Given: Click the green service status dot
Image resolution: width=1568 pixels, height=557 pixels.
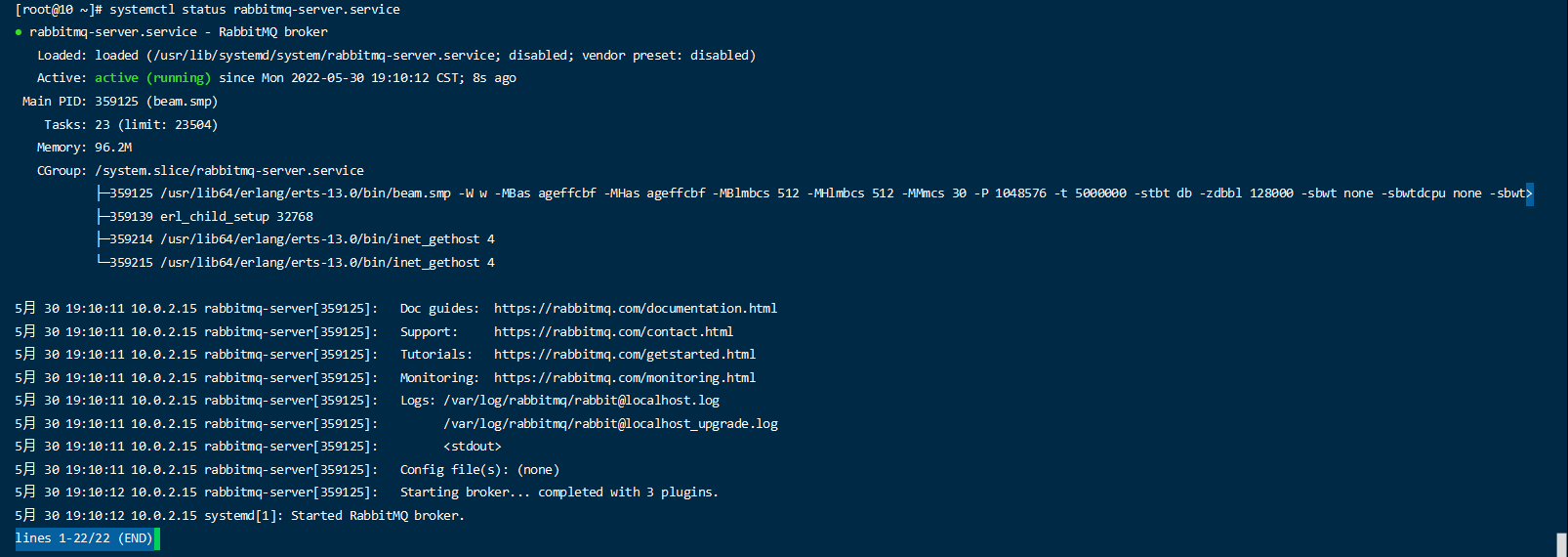Looking at the screenshot, I should [19, 32].
